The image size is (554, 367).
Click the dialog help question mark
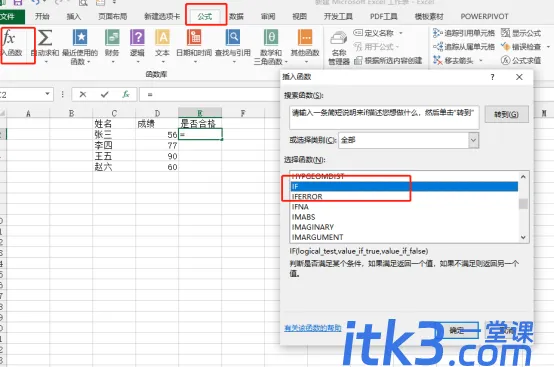(493, 77)
